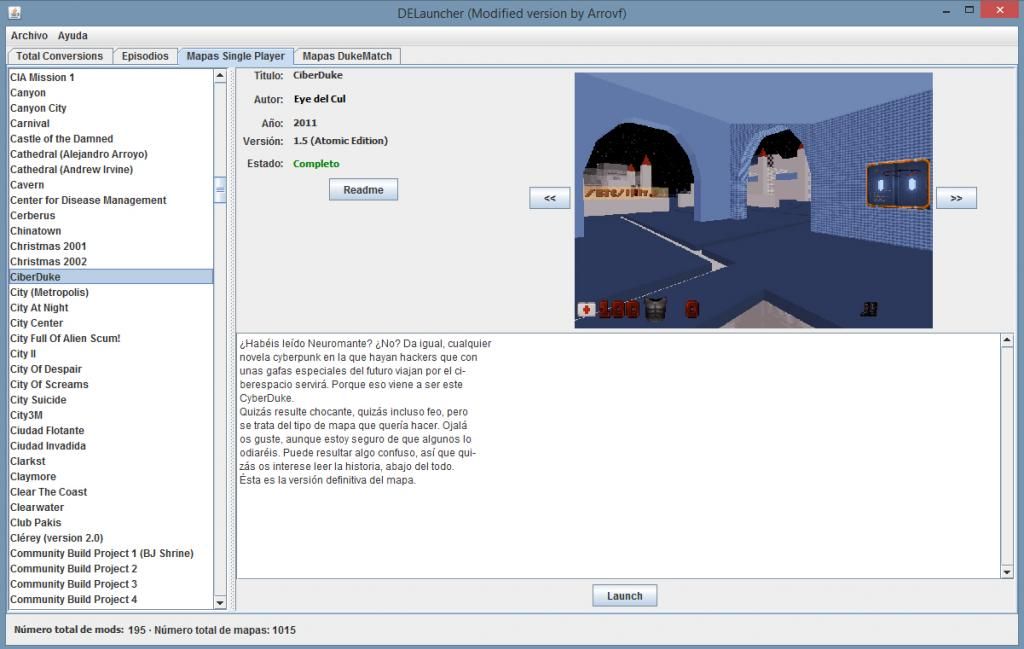Image resolution: width=1024 pixels, height=649 pixels.
Task: Select Castle of the Damned
Action: (111, 138)
